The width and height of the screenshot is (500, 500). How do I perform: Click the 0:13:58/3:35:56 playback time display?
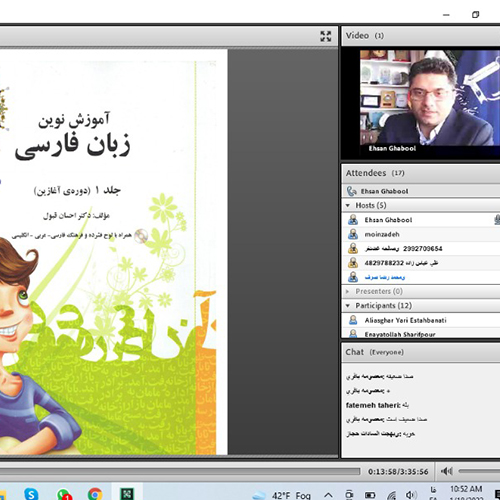pos(398,472)
